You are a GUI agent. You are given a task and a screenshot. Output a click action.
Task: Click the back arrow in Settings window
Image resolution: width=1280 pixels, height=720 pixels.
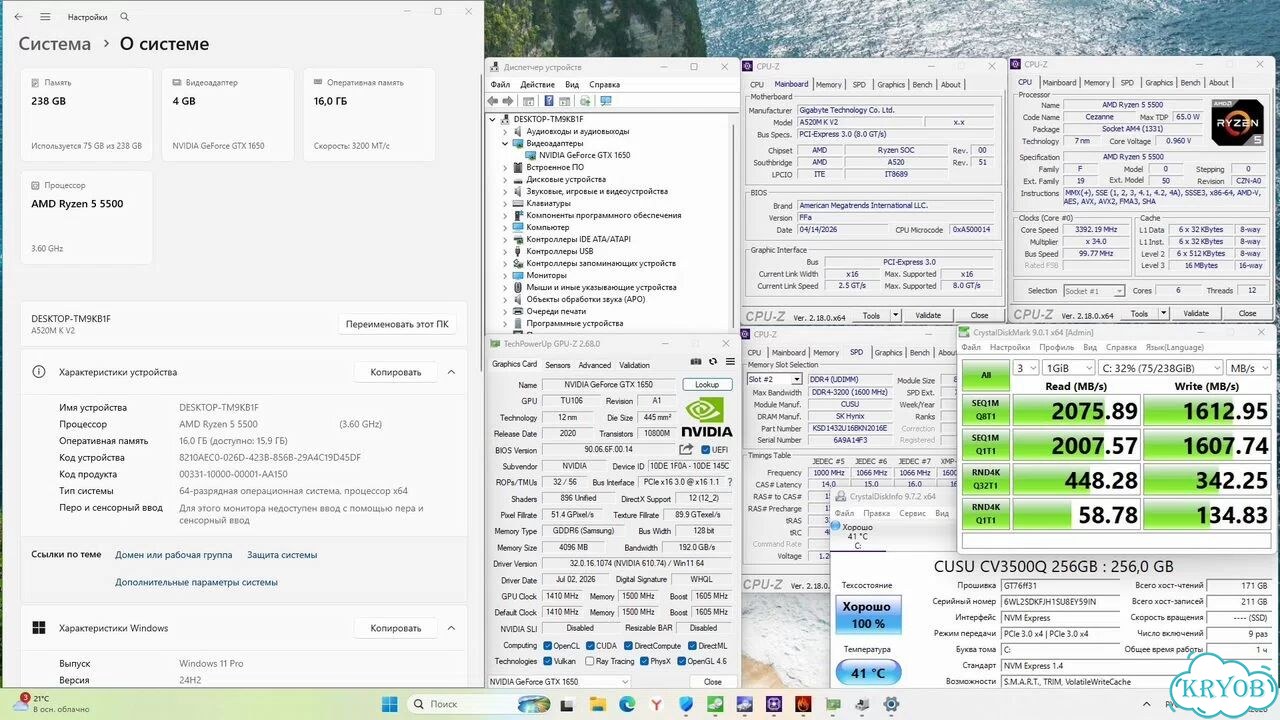(18, 17)
